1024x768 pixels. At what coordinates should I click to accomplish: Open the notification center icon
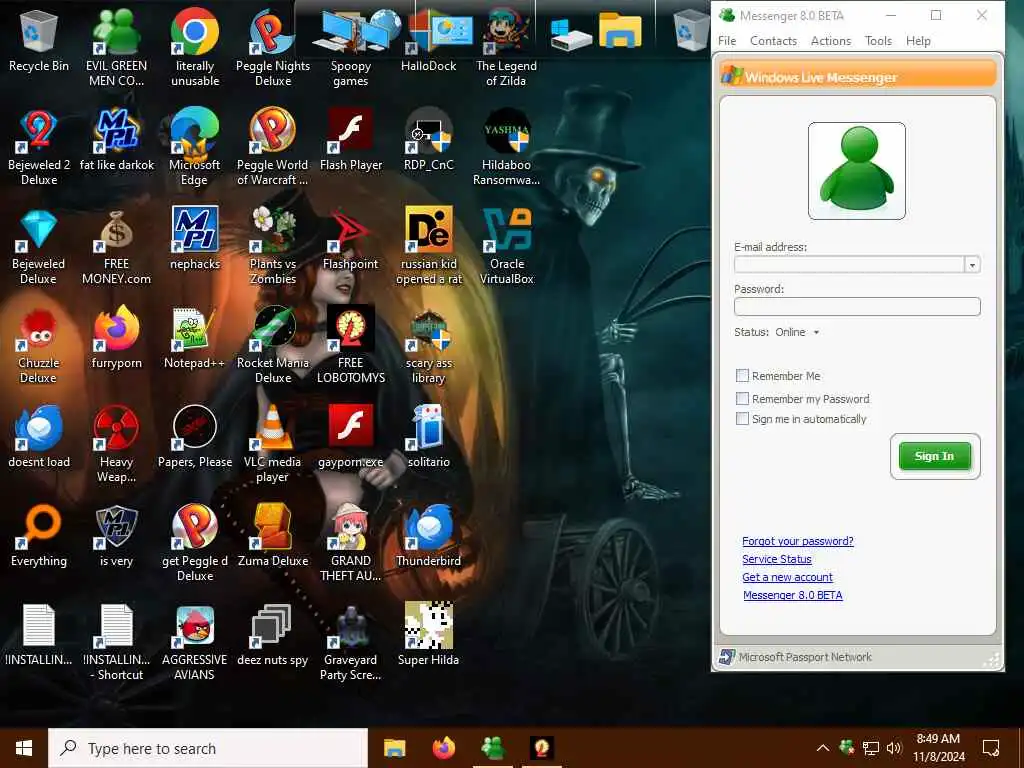click(991, 748)
